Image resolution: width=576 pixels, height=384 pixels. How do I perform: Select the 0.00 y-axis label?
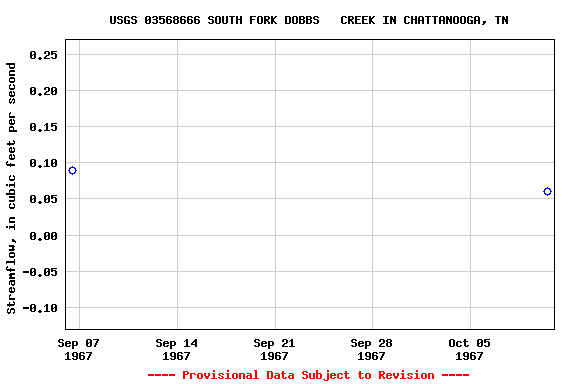click(44, 236)
